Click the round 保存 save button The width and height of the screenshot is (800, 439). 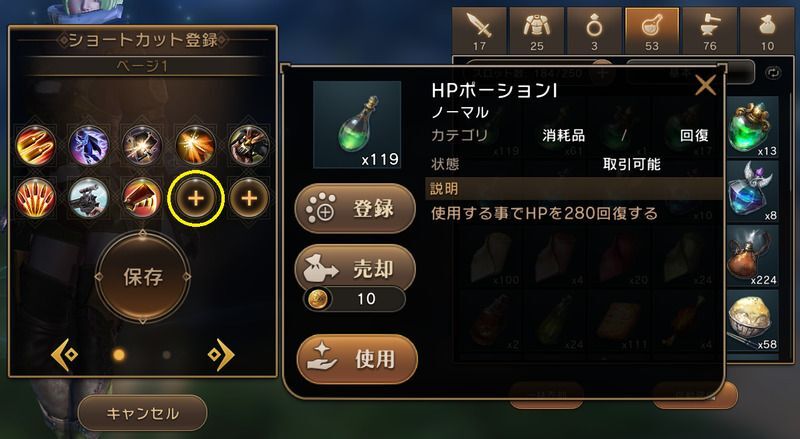pyautogui.click(x=143, y=277)
